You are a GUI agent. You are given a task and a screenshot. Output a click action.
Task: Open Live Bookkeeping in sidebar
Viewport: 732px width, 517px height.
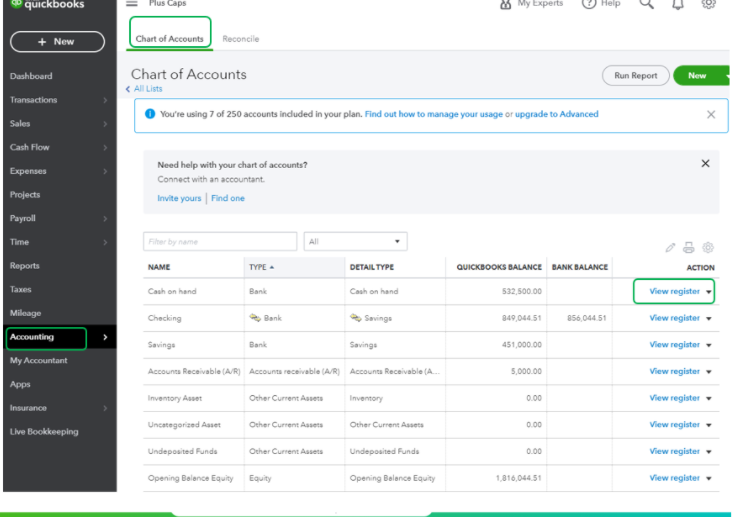[x=44, y=432]
